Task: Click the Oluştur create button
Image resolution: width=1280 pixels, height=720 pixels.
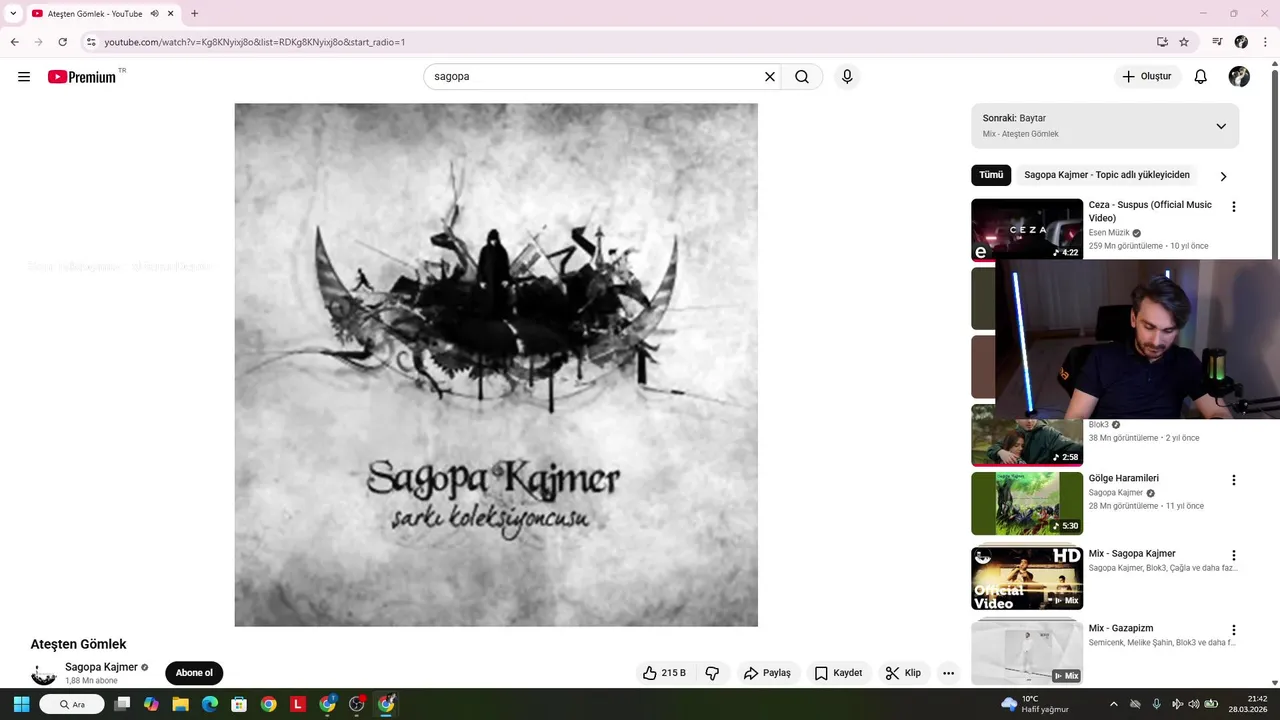Action: coord(1147,77)
